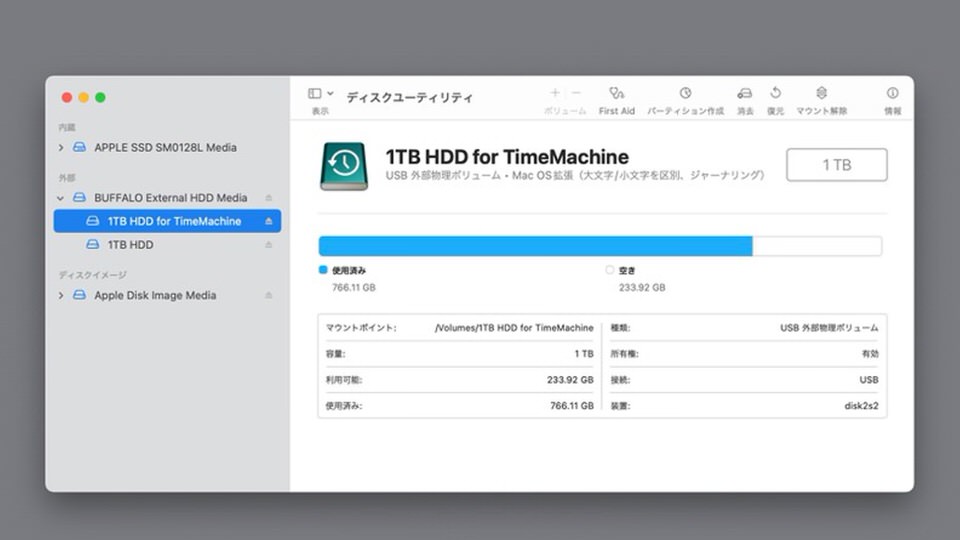Open the view dropdown chevron in toolbar
Screen dimensions: 960x540
tap(330, 94)
